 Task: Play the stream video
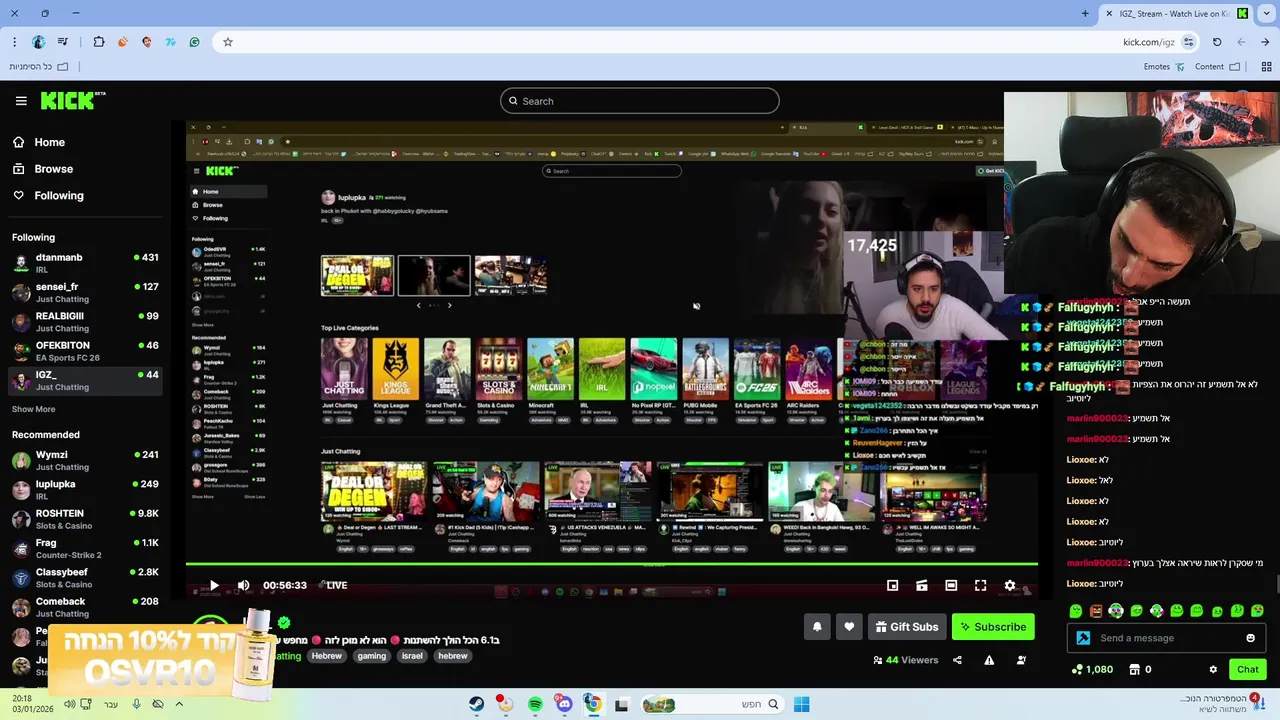(x=213, y=585)
